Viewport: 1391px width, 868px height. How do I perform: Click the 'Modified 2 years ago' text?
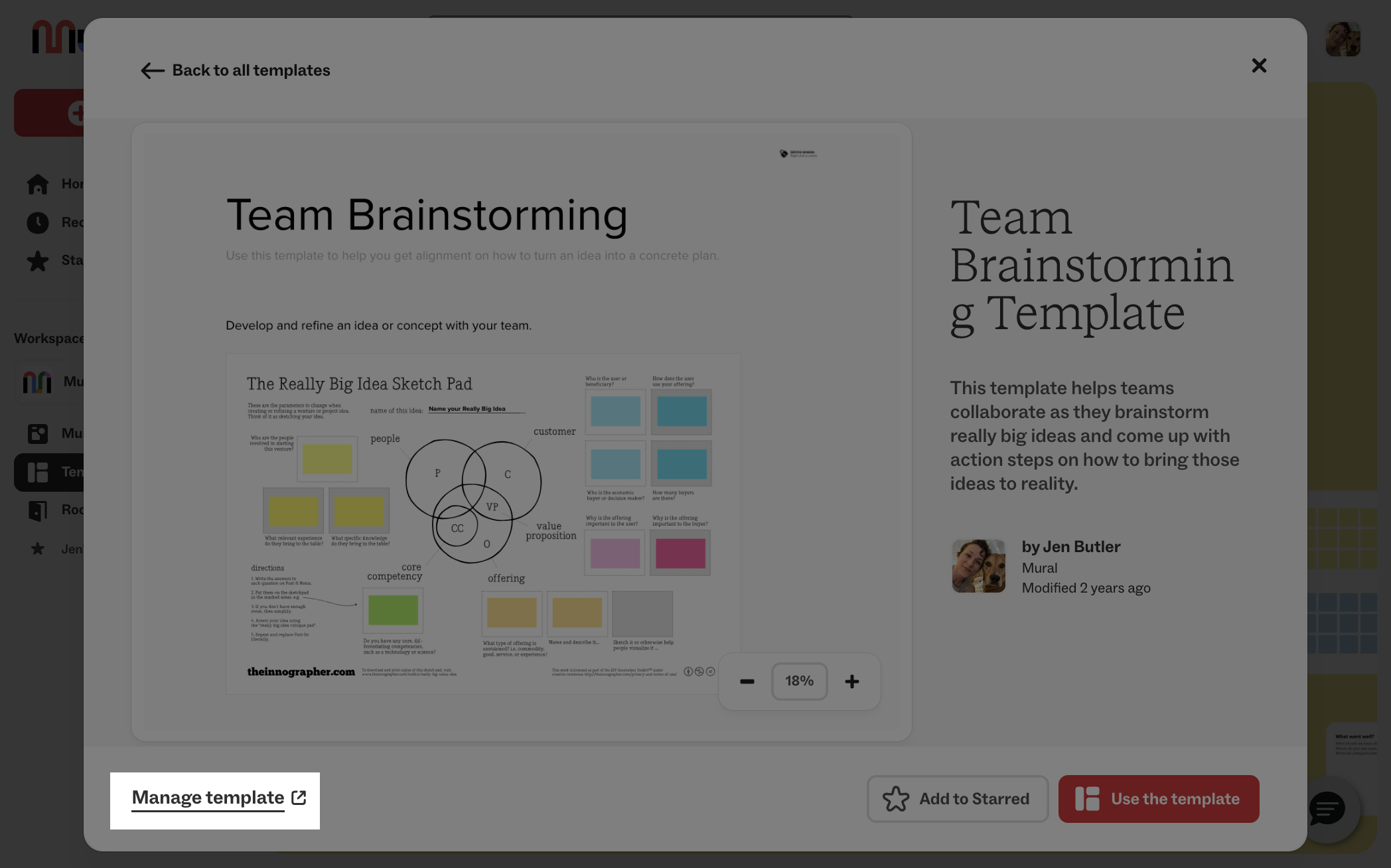pyautogui.click(x=1086, y=588)
